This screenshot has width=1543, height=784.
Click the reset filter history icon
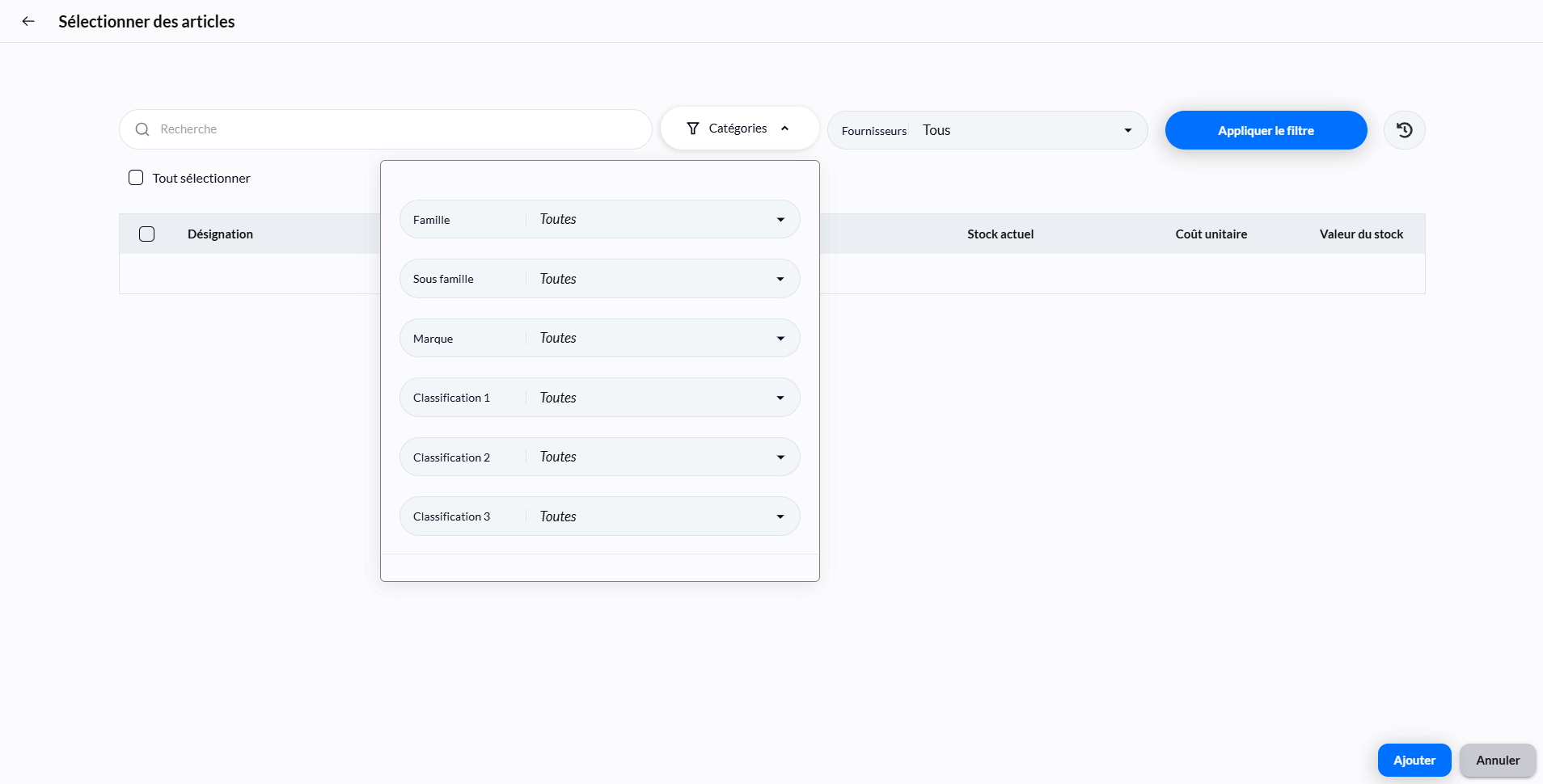[x=1405, y=130]
